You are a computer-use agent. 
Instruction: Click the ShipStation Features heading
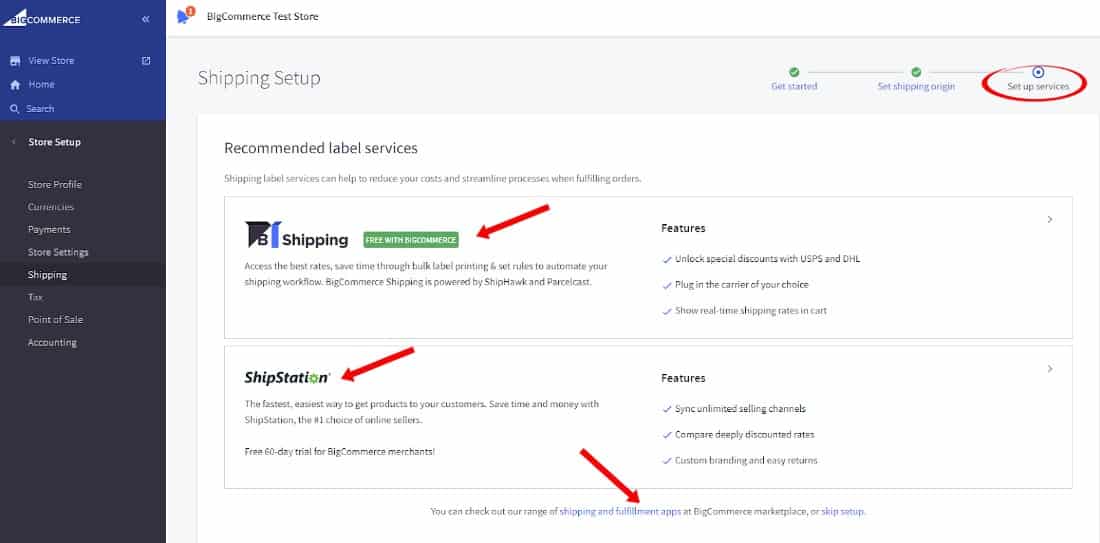683,378
